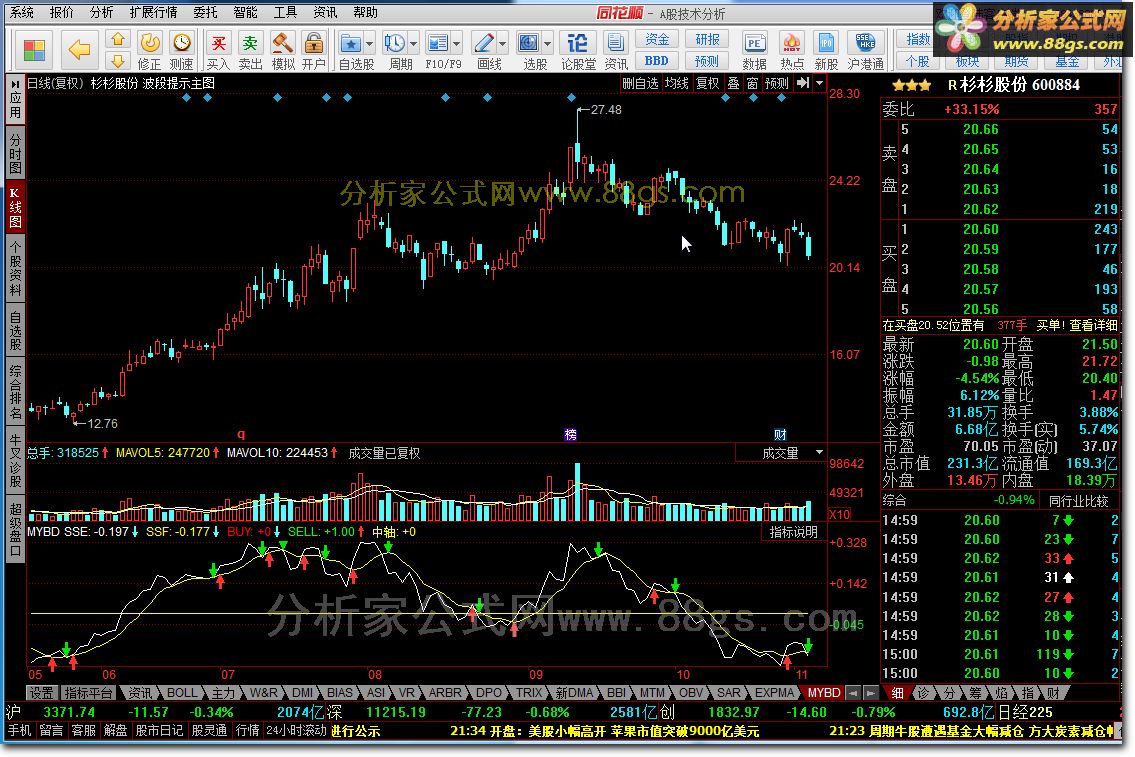Click the 周期 period clock icon
This screenshot has width=1135, height=757.
tap(394, 44)
